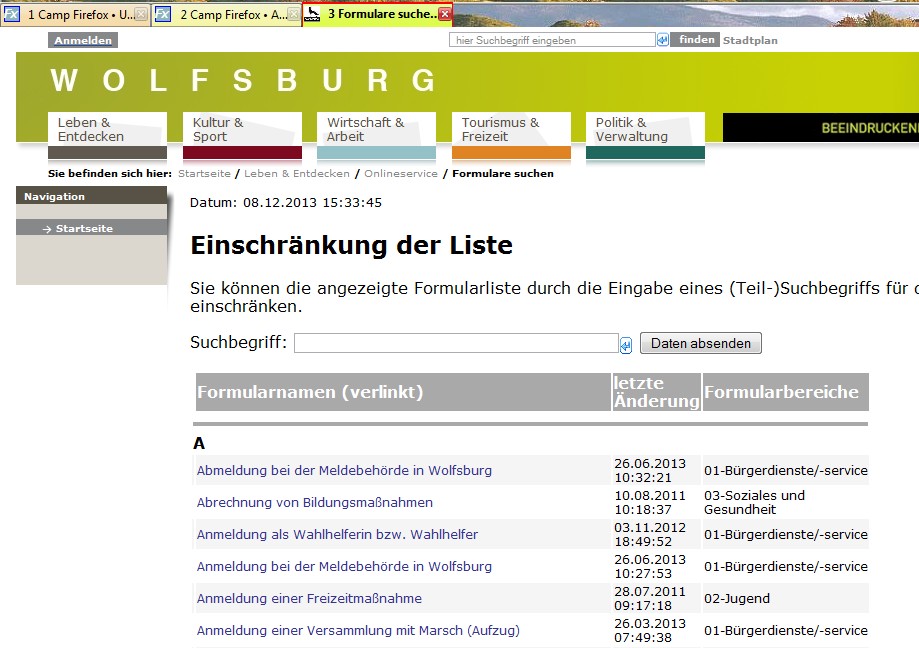Open Anmeldung einer Freizeitmaßnahme form
This screenshot has width=919, height=648.
tap(309, 599)
